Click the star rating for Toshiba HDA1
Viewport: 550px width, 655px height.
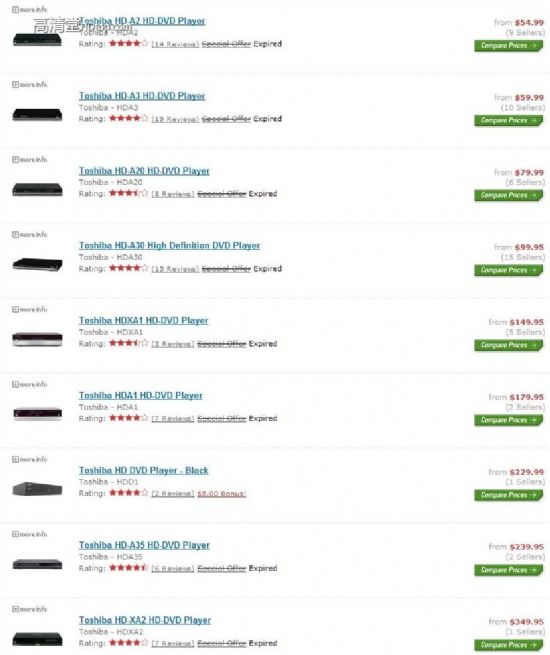[129, 418]
